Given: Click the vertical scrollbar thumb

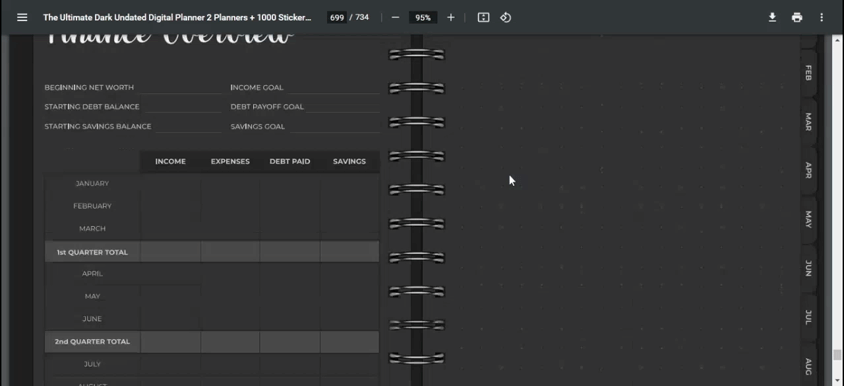Looking at the screenshot, I should click(836, 355).
